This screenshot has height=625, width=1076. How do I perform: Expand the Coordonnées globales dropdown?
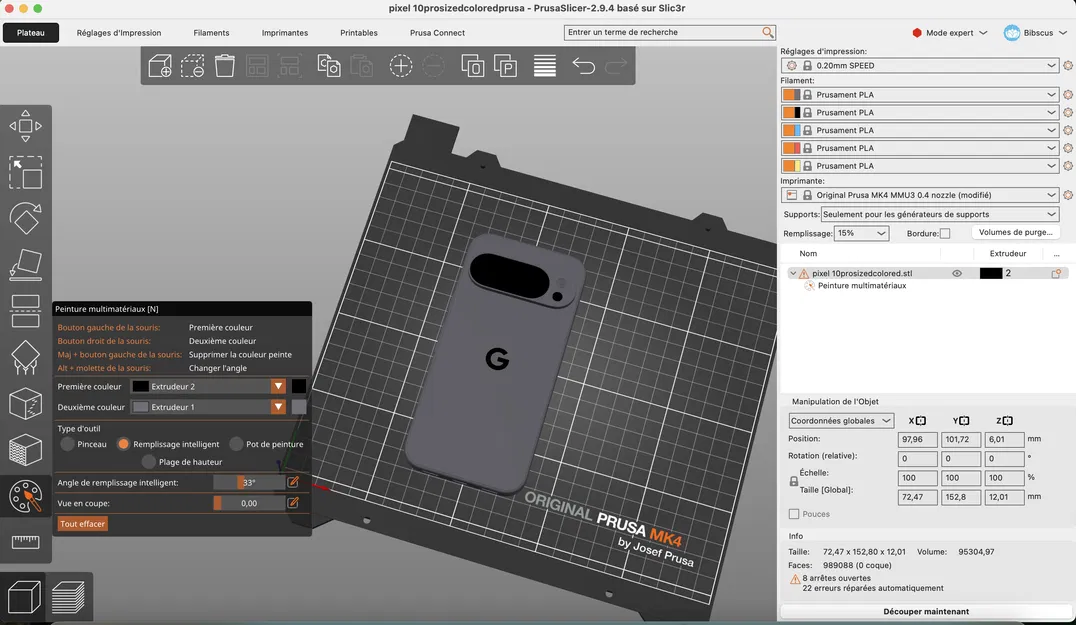click(x=841, y=421)
